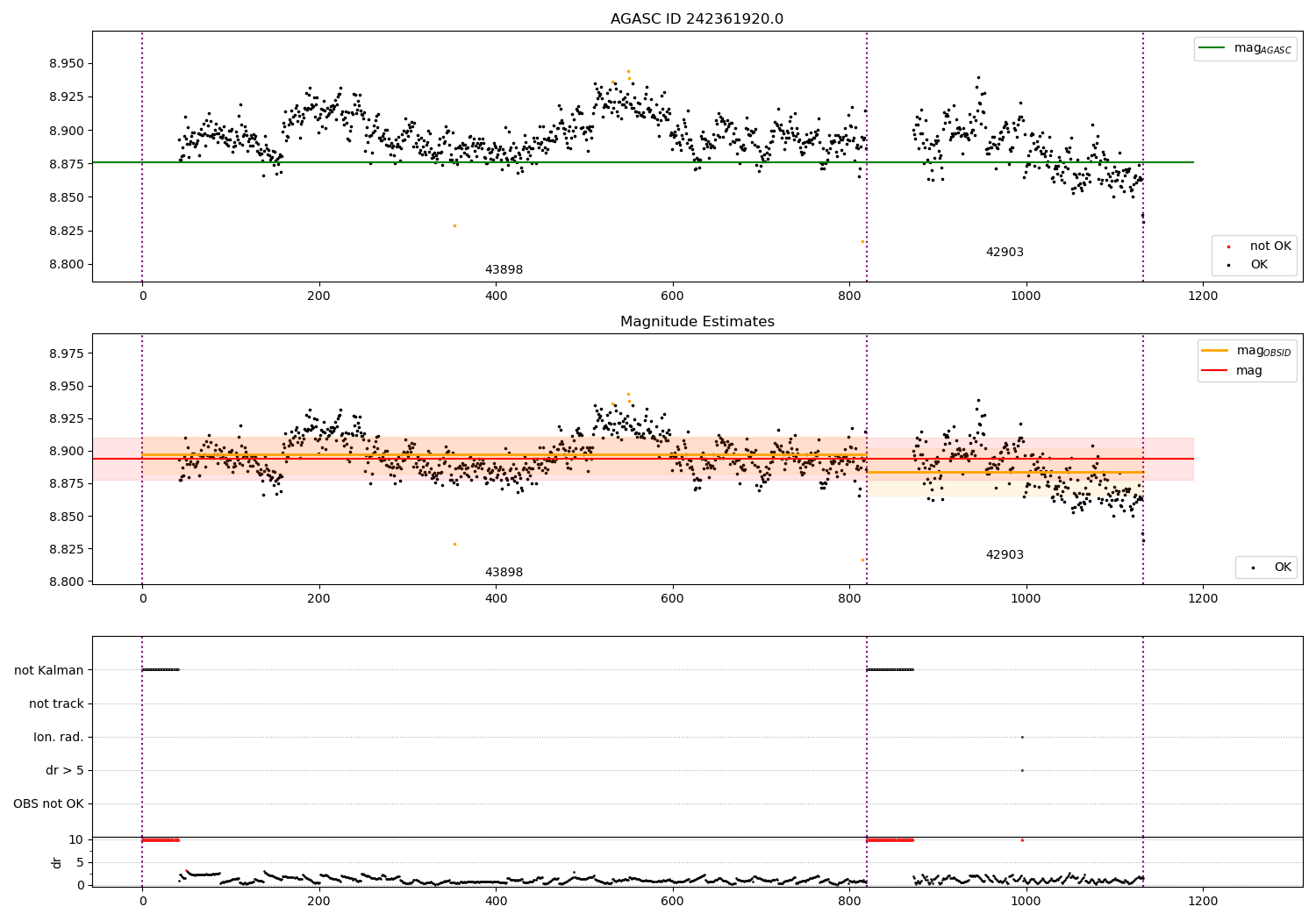Image resolution: width=1316 pixels, height=921 pixels.
Task: Click the 'Ion. rad.' y-axis label
Action: click(59, 737)
